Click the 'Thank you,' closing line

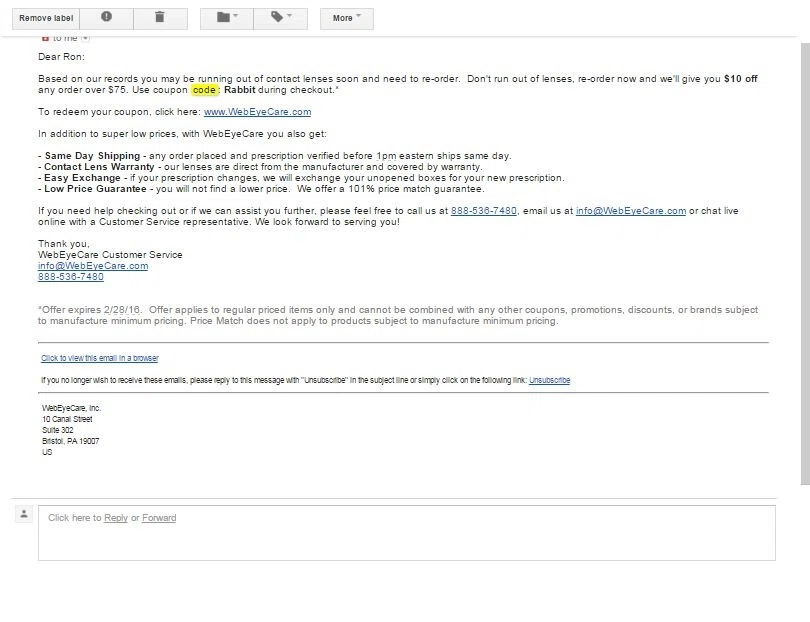tap(64, 244)
